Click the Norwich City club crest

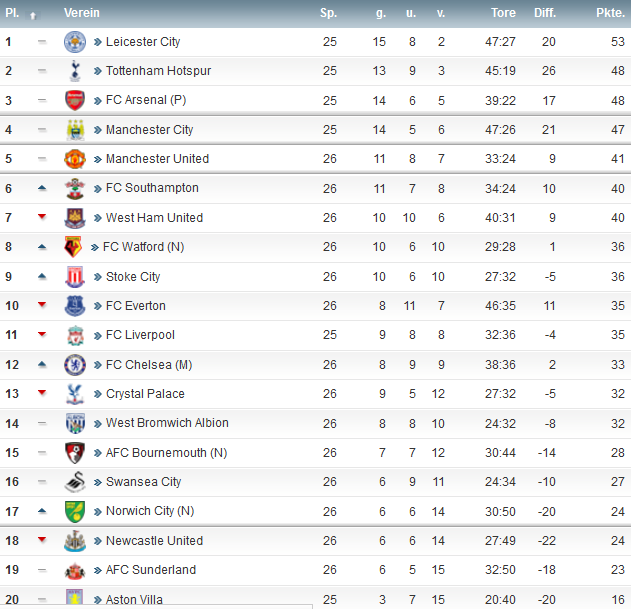point(75,511)
